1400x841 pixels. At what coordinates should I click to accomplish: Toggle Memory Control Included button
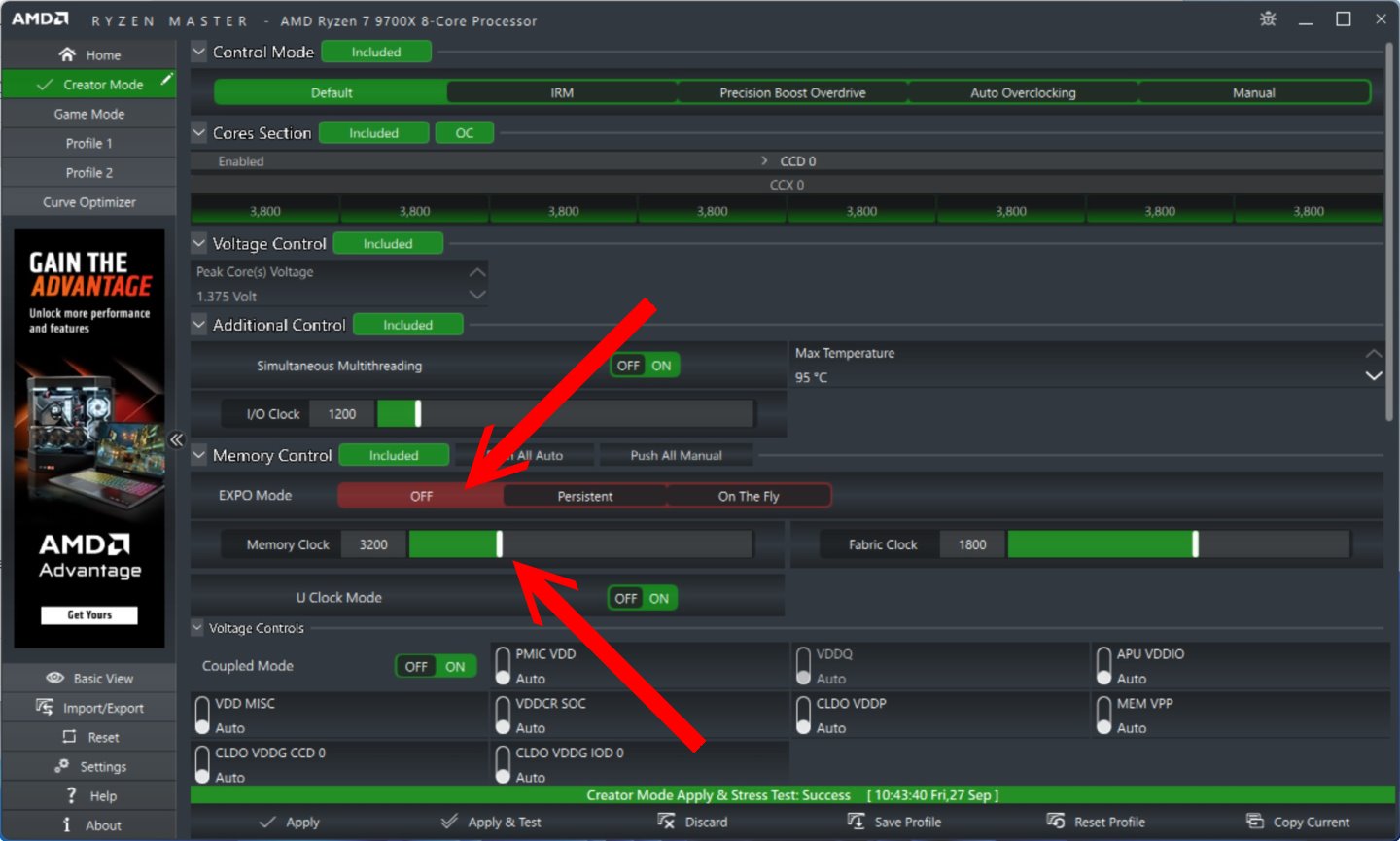pyautogui.click(x=394, y=455)
